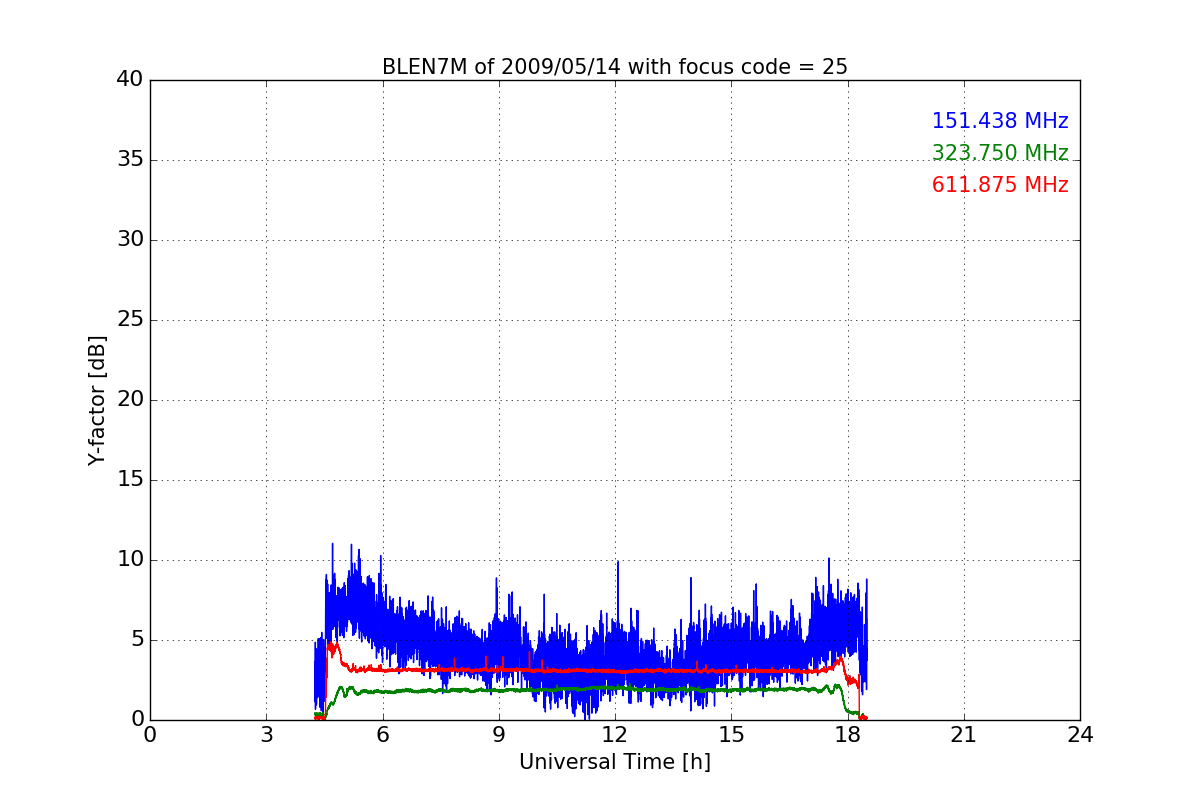Click y-axis tick label '40'

tap(130, 80)
